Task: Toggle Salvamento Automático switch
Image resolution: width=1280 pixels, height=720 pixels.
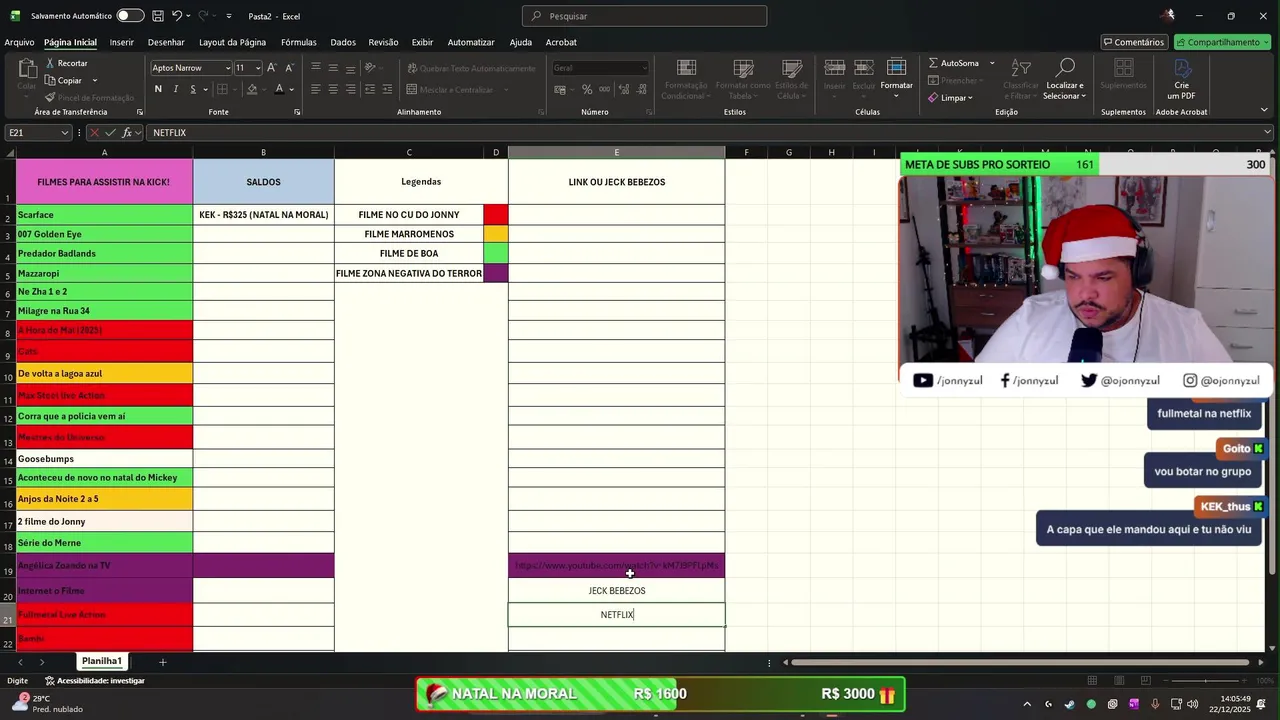Action: (130, 16)
